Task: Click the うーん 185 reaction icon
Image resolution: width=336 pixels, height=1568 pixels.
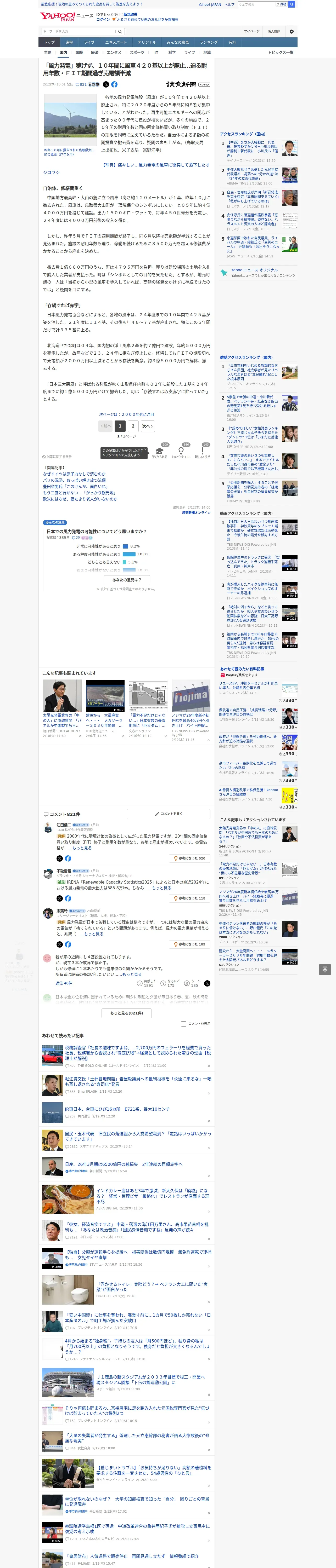Action: [x=187, y=983]
